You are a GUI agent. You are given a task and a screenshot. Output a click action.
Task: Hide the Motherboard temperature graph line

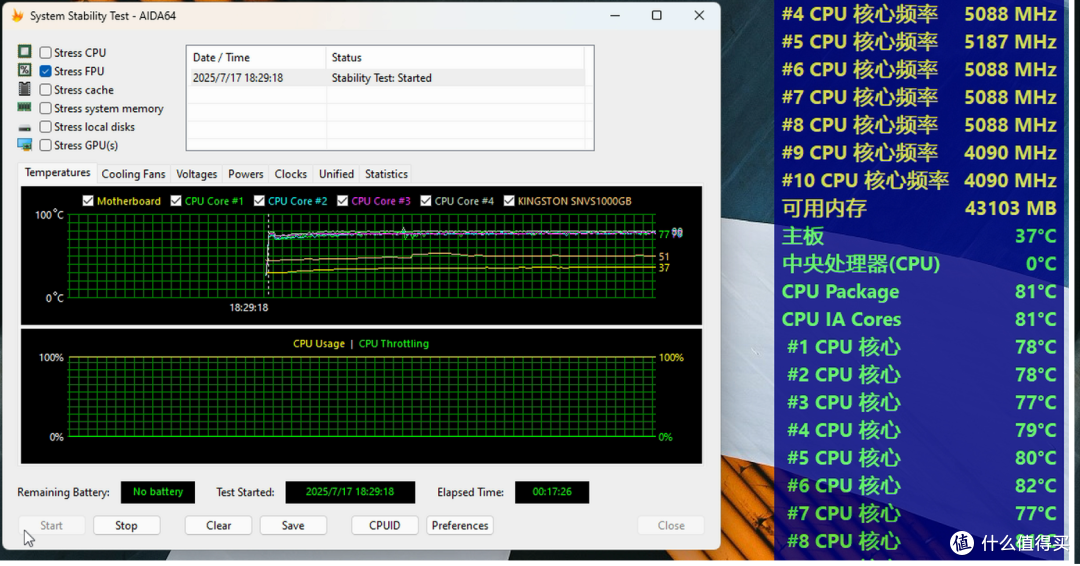pyautogui.click(x=89, y=201)
